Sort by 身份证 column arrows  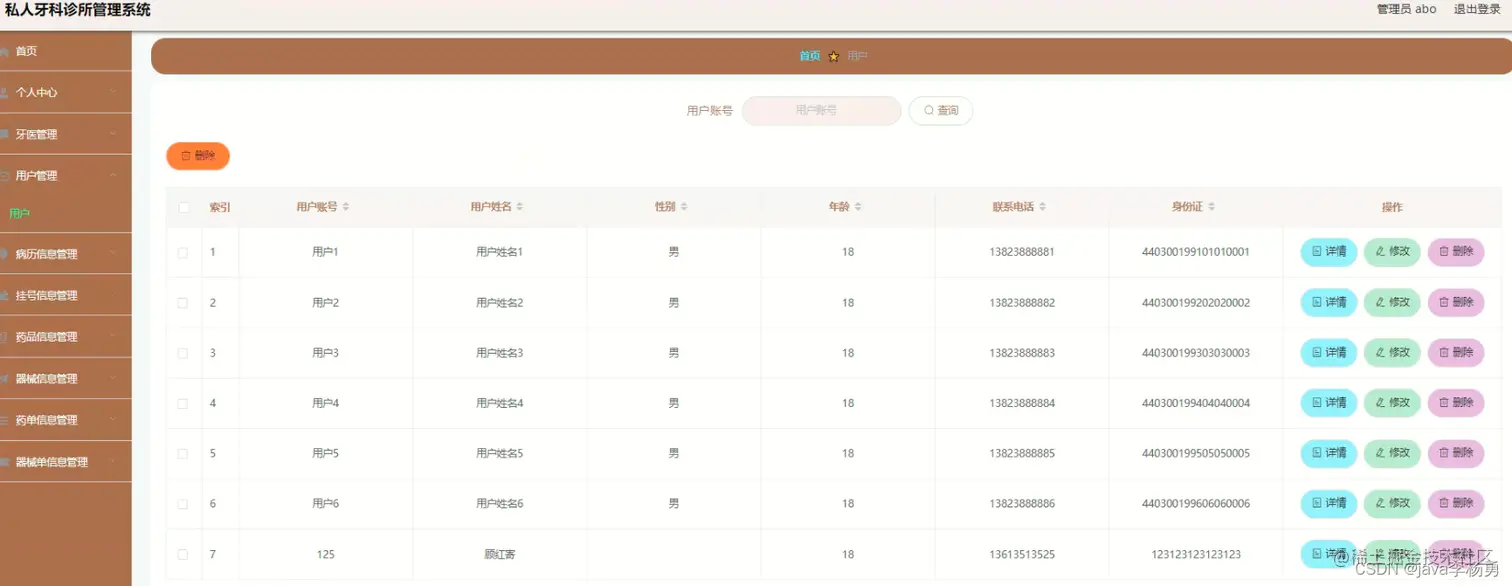[x=1212, y=207]
